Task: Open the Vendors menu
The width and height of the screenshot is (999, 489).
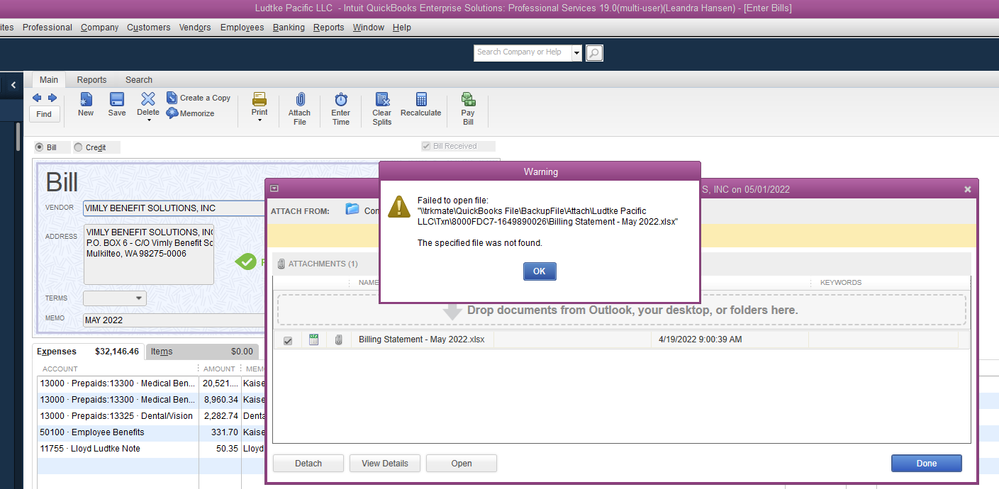Action: (x=195, y=27)
